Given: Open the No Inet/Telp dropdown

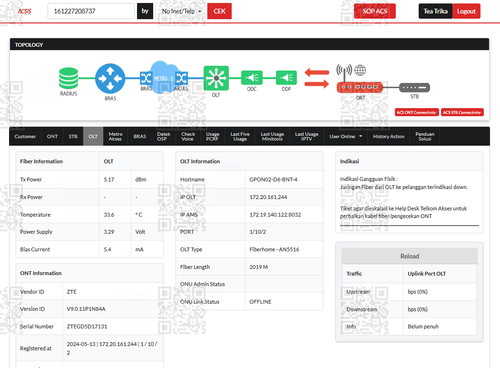Looking at the screenshot, I should click(x=181, y=11).
